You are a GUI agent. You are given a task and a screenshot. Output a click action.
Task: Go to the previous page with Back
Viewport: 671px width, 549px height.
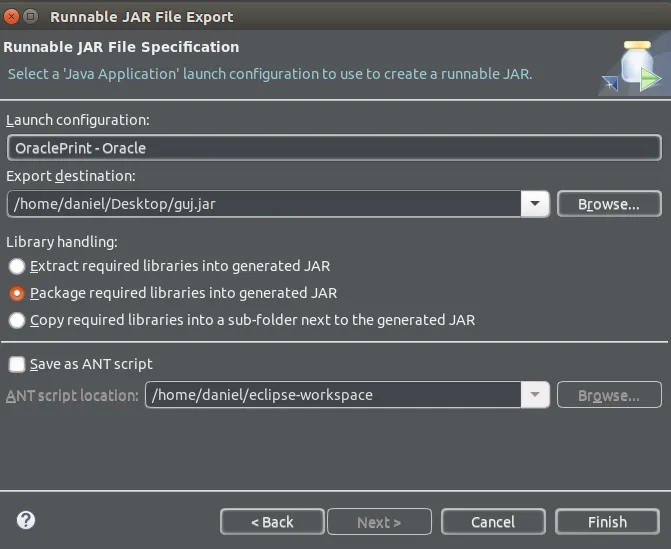pos(272,522)
